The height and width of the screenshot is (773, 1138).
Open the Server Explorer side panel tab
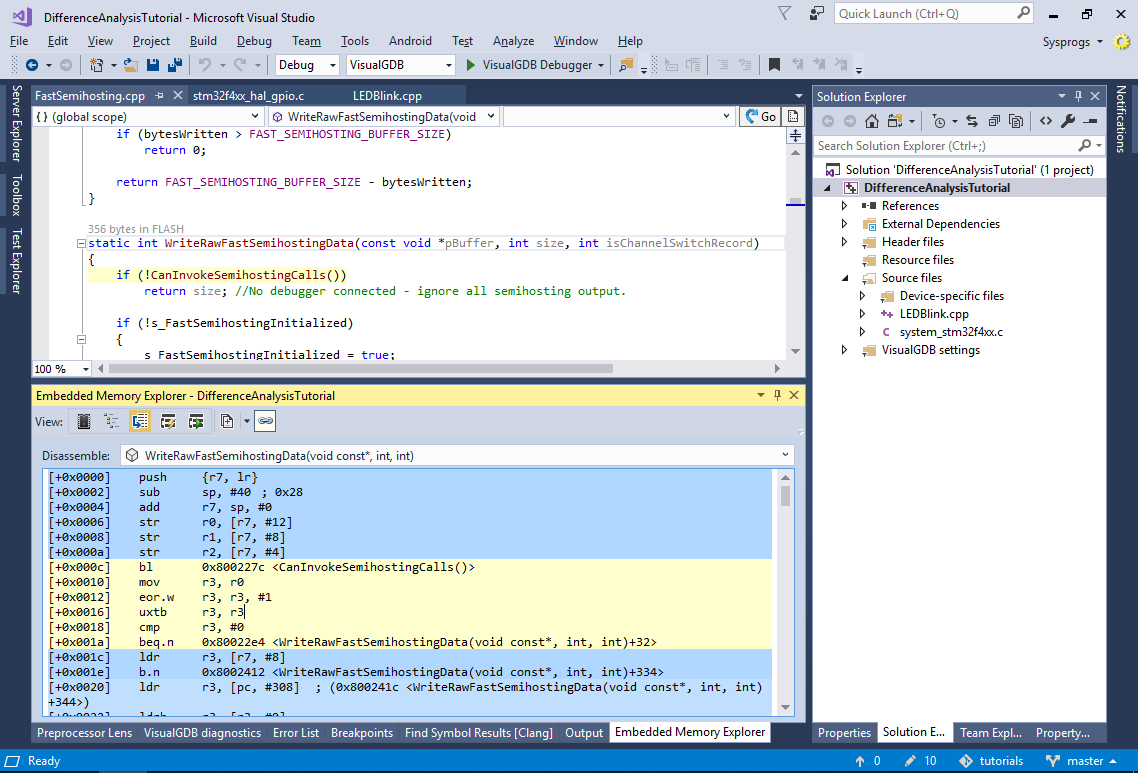16,122
